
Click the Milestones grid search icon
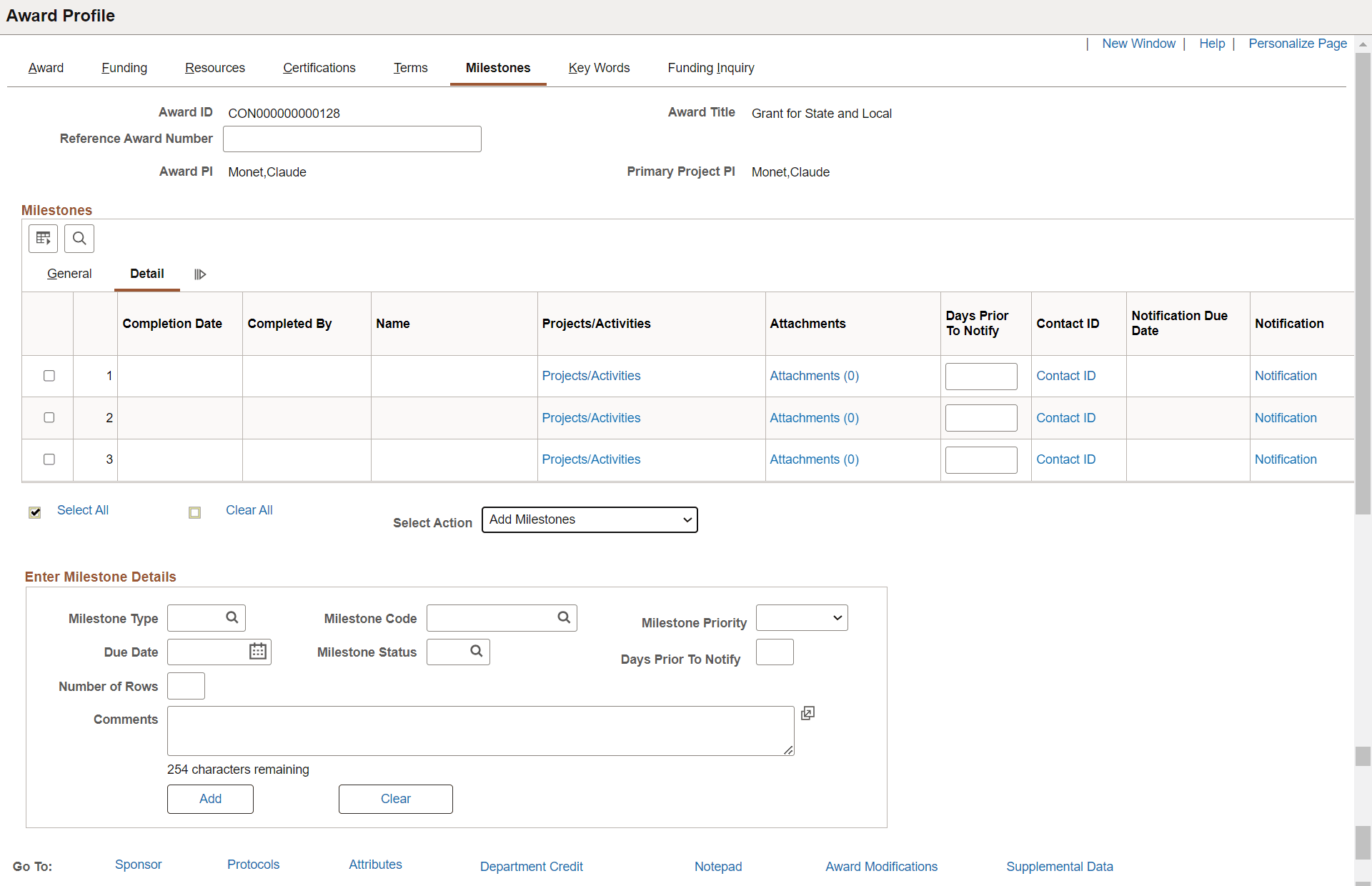79,238
